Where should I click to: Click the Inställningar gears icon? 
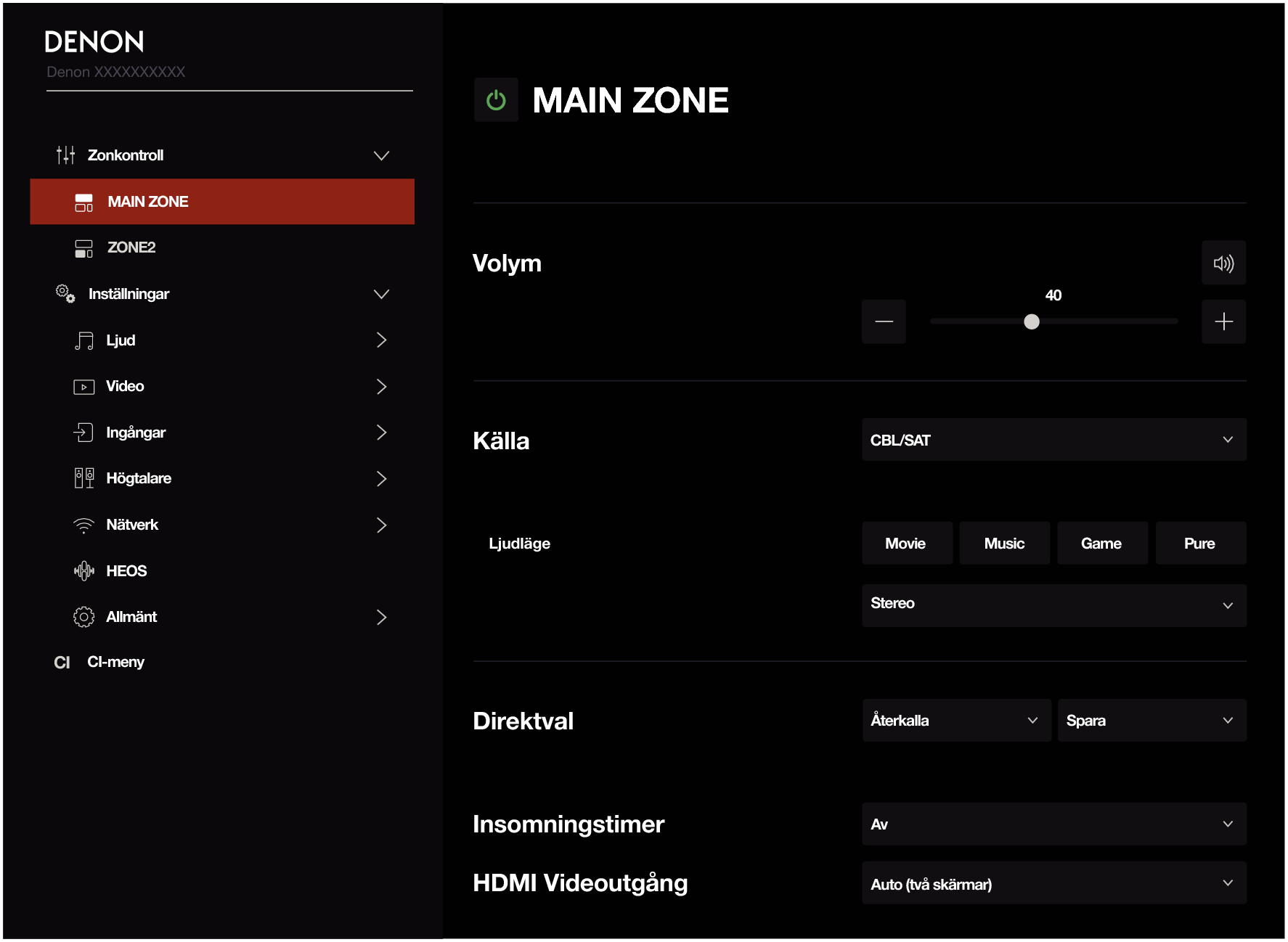(x=65, y=293)
